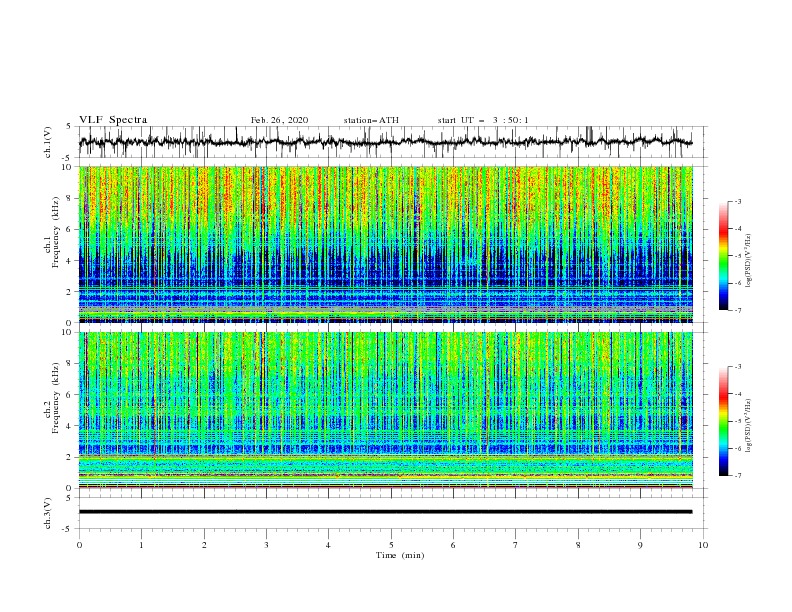Click inside the ch.2 spectrogram panel

click(x=385, y=410)
